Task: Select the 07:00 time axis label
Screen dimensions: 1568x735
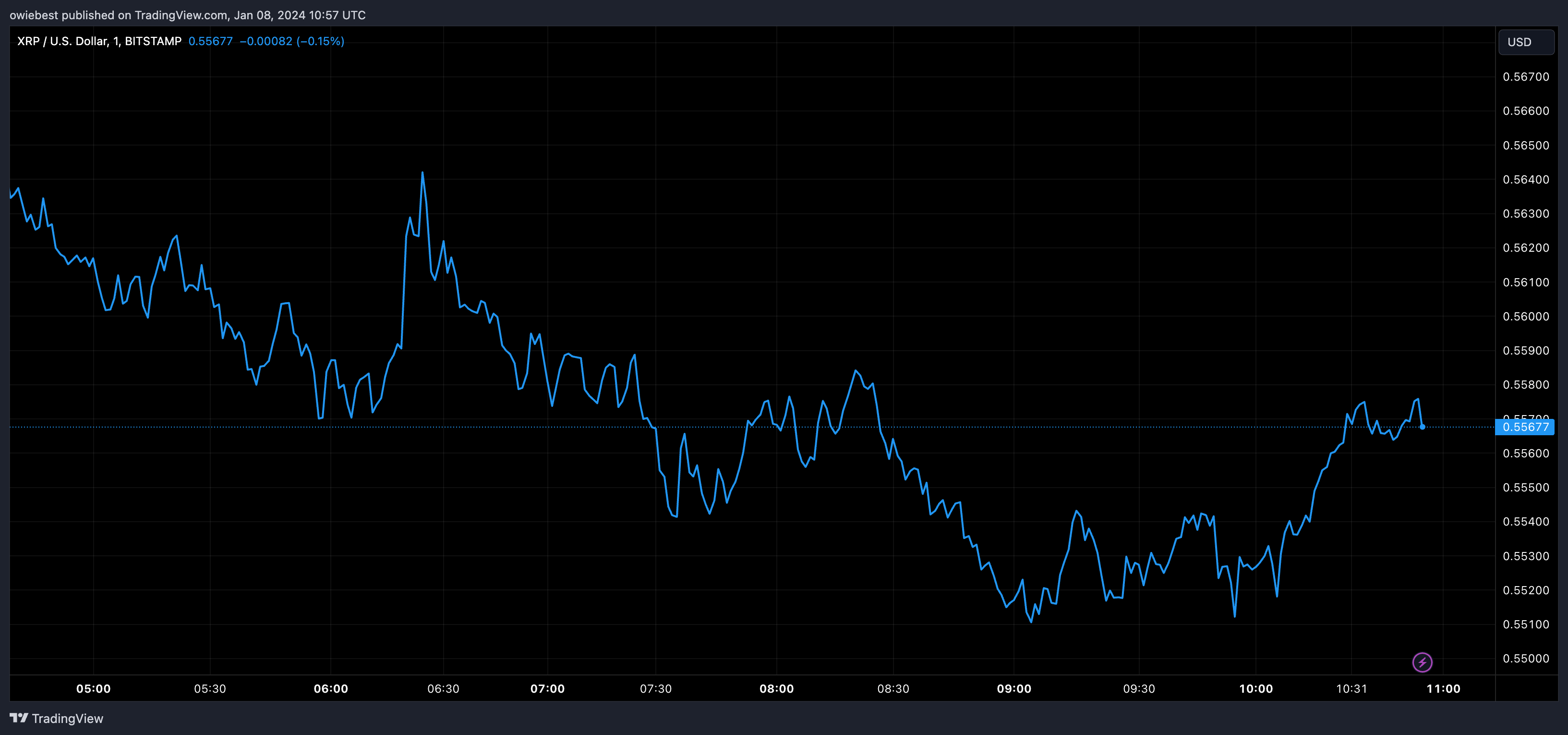Action: pos(547,689)
